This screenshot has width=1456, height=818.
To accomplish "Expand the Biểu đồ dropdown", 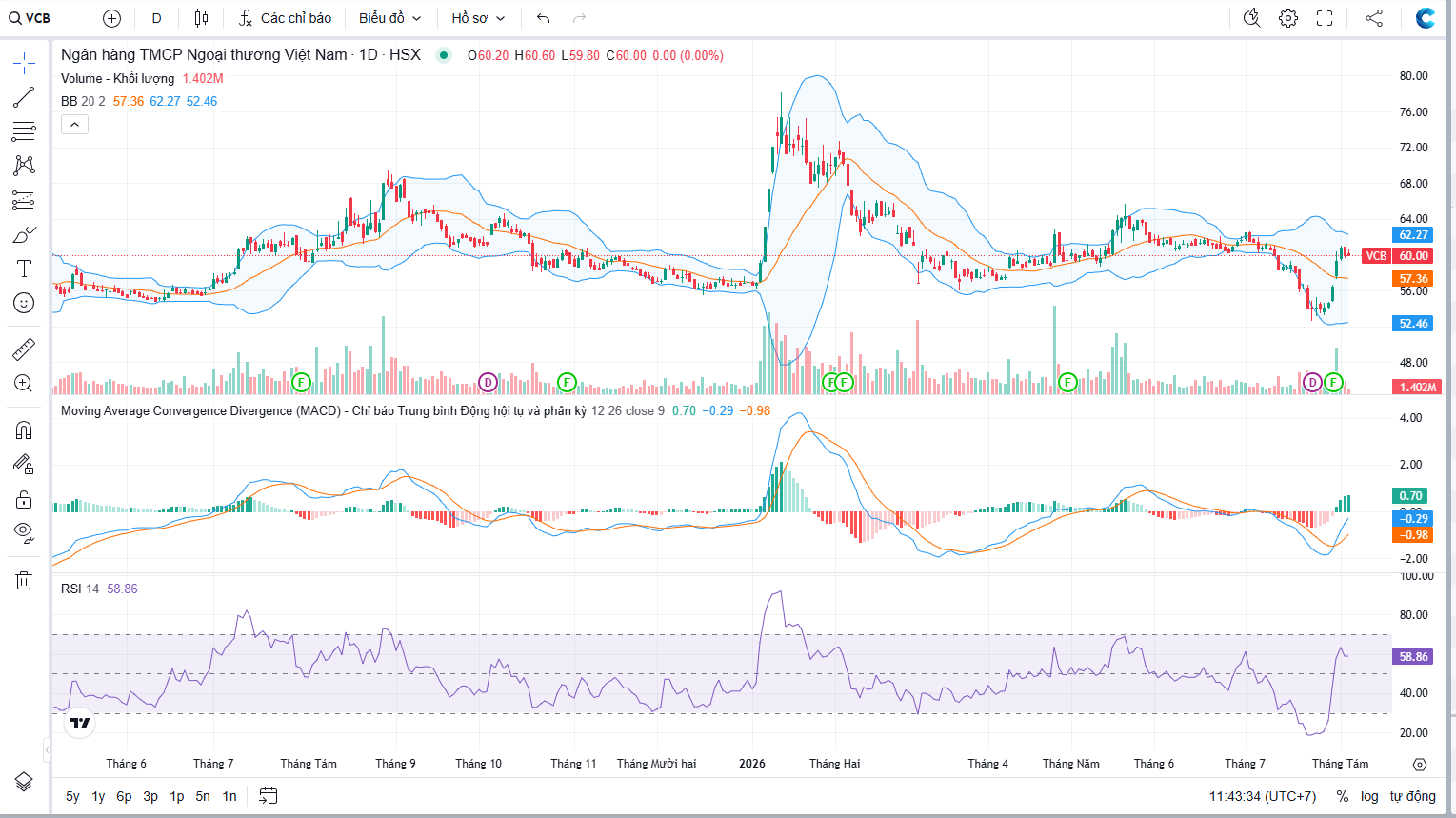I will (x=389, y=18).
